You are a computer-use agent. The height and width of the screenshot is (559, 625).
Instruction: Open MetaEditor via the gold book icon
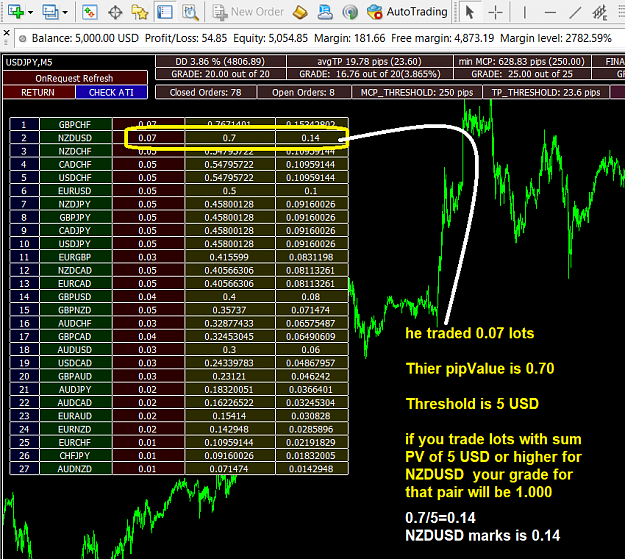click(300, 12)
